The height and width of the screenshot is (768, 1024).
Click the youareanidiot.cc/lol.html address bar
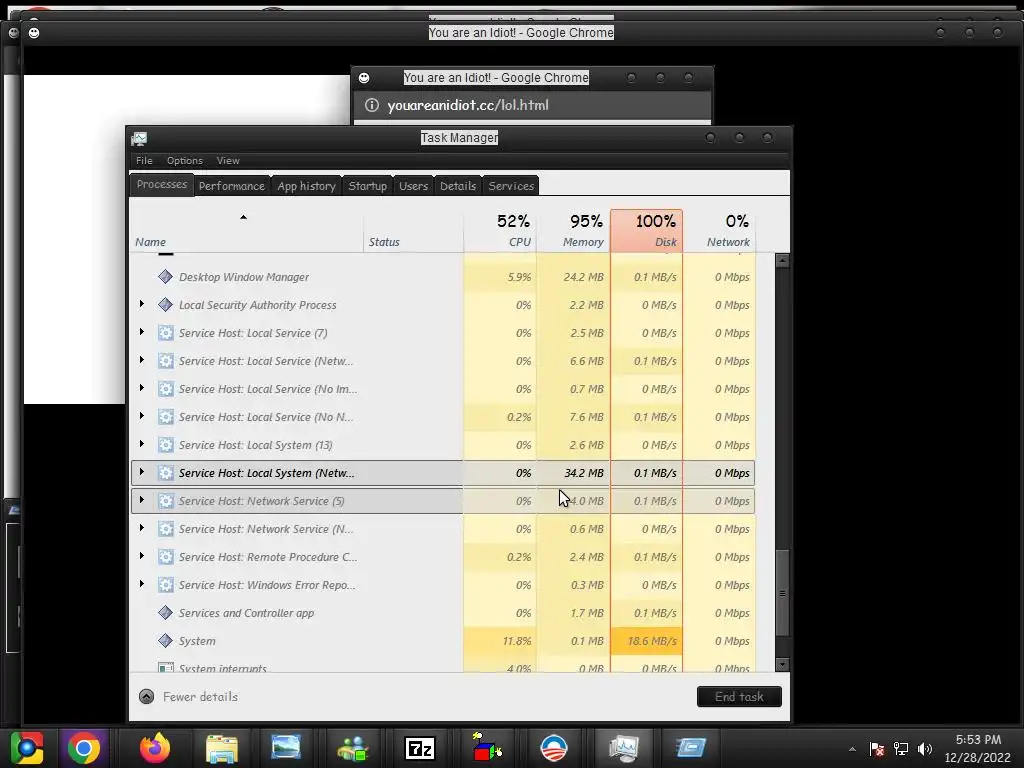click(x=532, y=105)
